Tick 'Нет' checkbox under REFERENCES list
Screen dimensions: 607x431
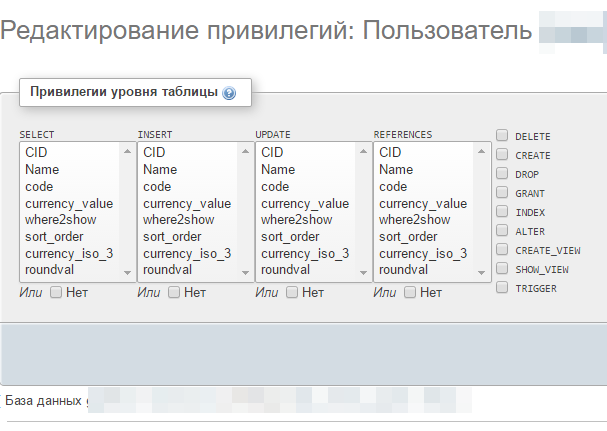[x=411, y=293]
